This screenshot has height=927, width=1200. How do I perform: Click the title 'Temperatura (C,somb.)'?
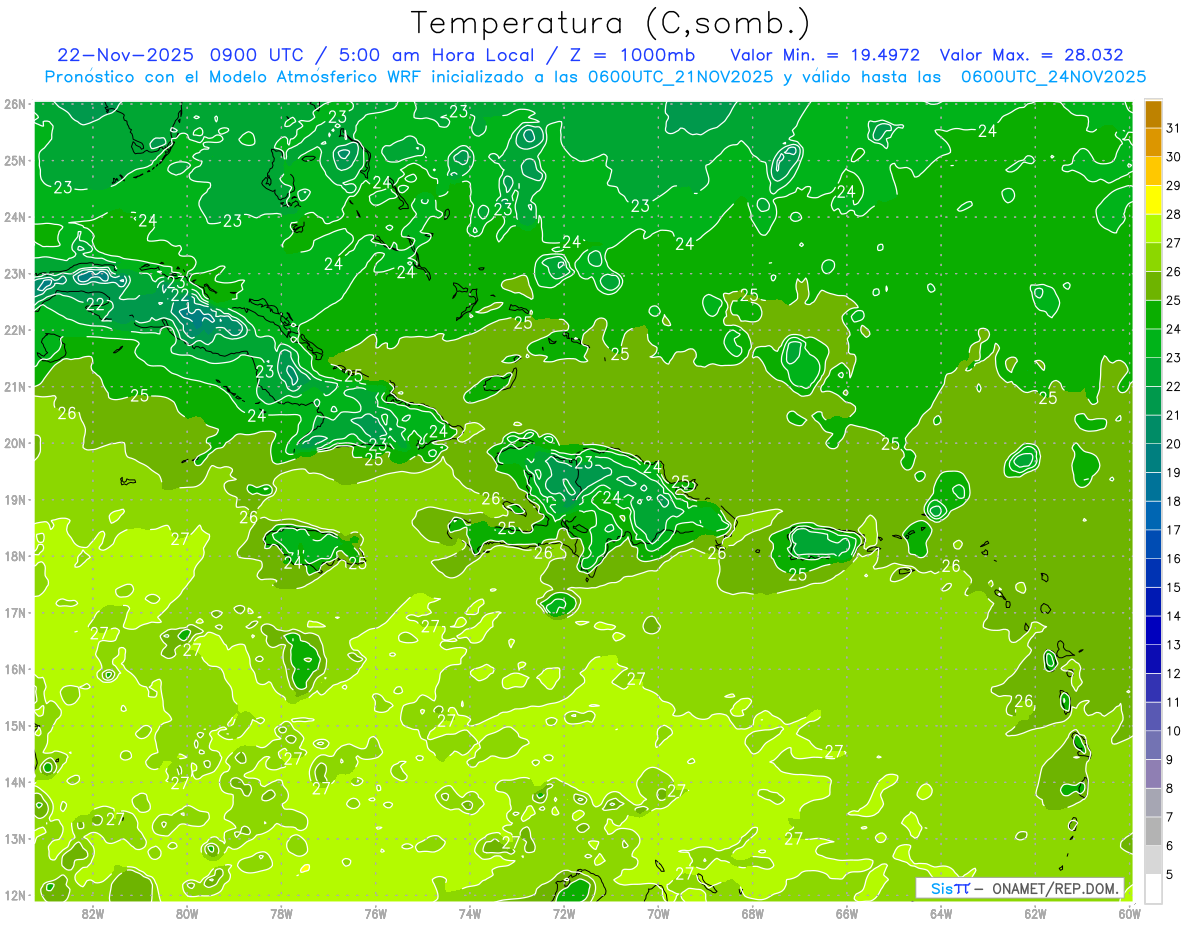(611, 22)
